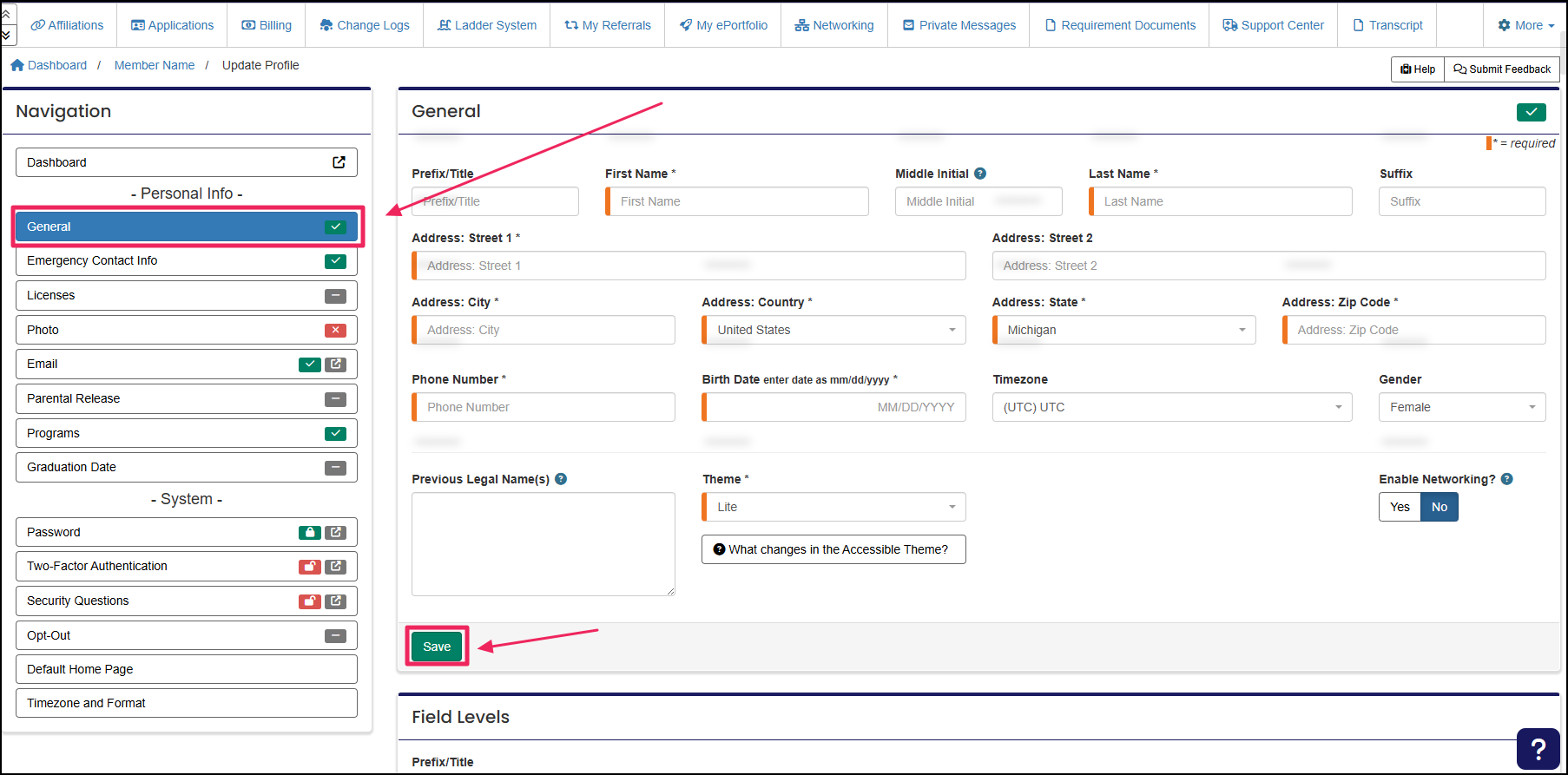Save the General profile form
The image size is (1568, 775).
tap(437, 647)
